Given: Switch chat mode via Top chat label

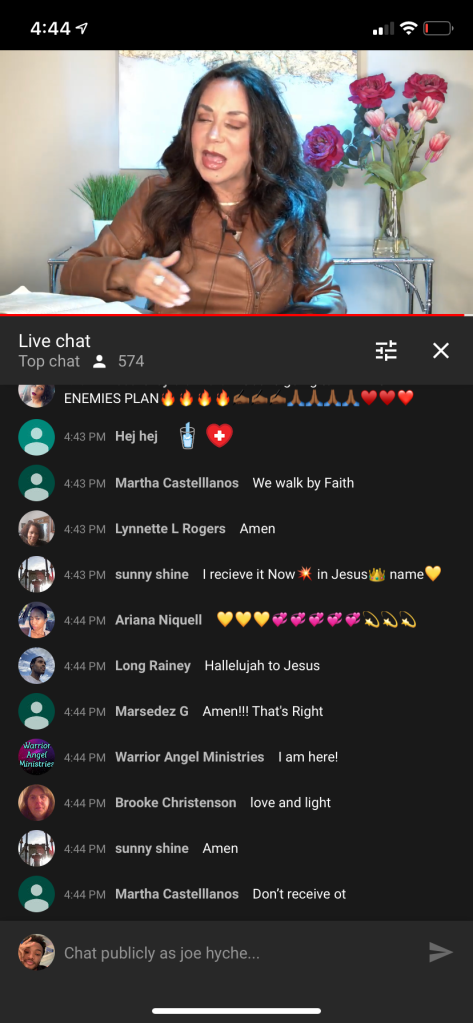Looking at the screenshot, I should click(x=49, y=361).
